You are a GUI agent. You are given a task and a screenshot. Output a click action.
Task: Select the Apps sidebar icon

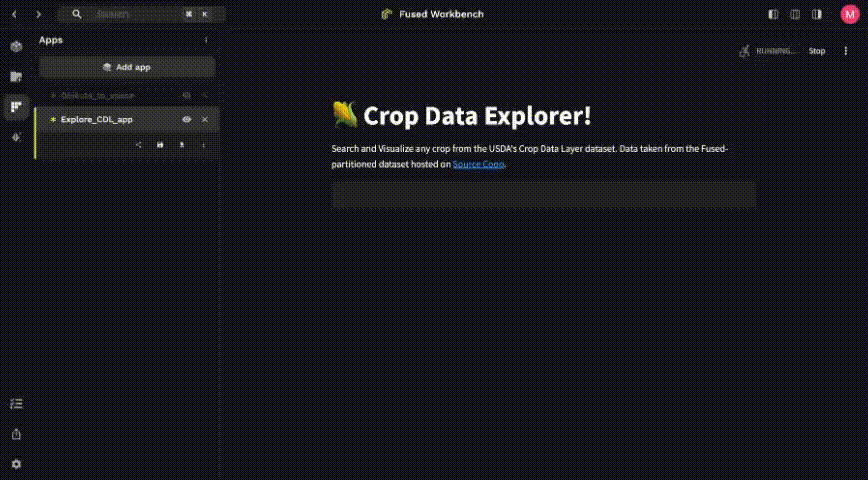[x=16, y=107]
